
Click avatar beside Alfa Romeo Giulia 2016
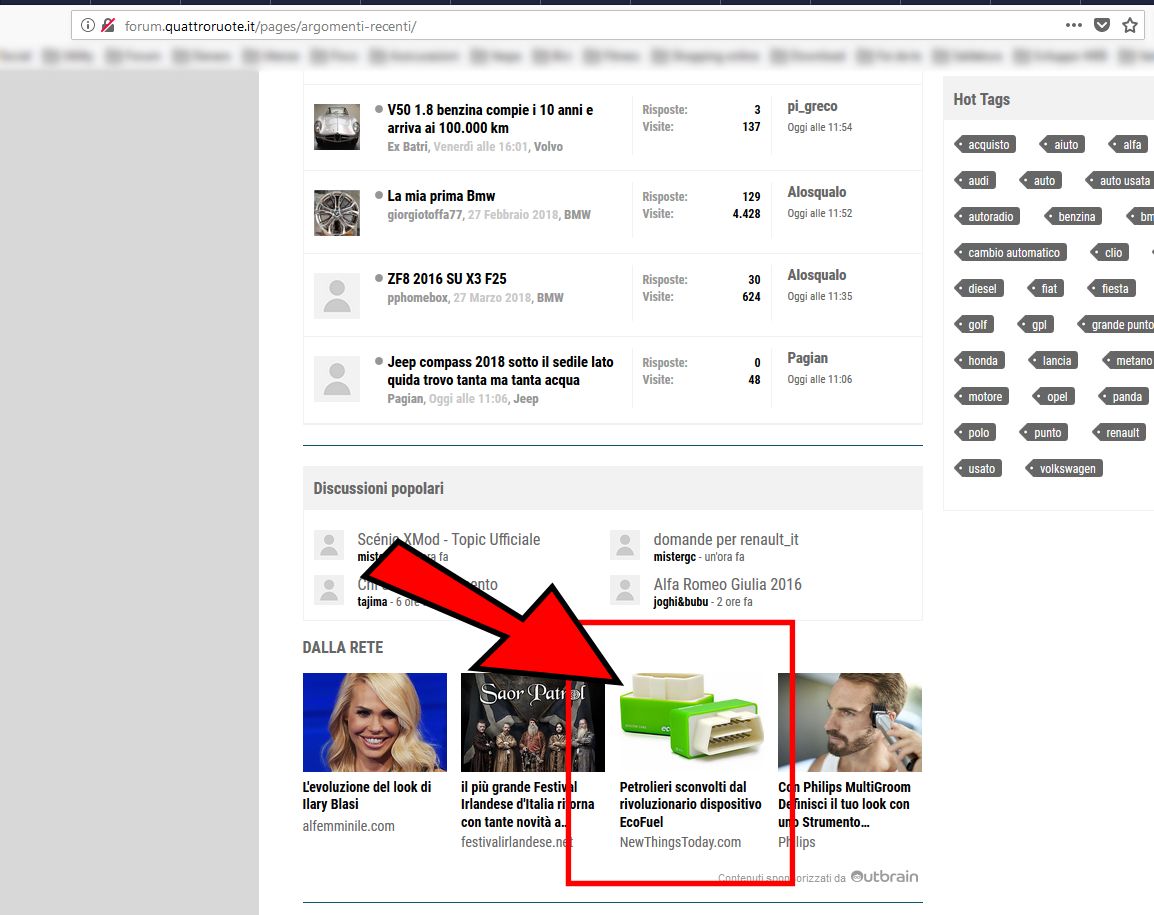(625, 590)
